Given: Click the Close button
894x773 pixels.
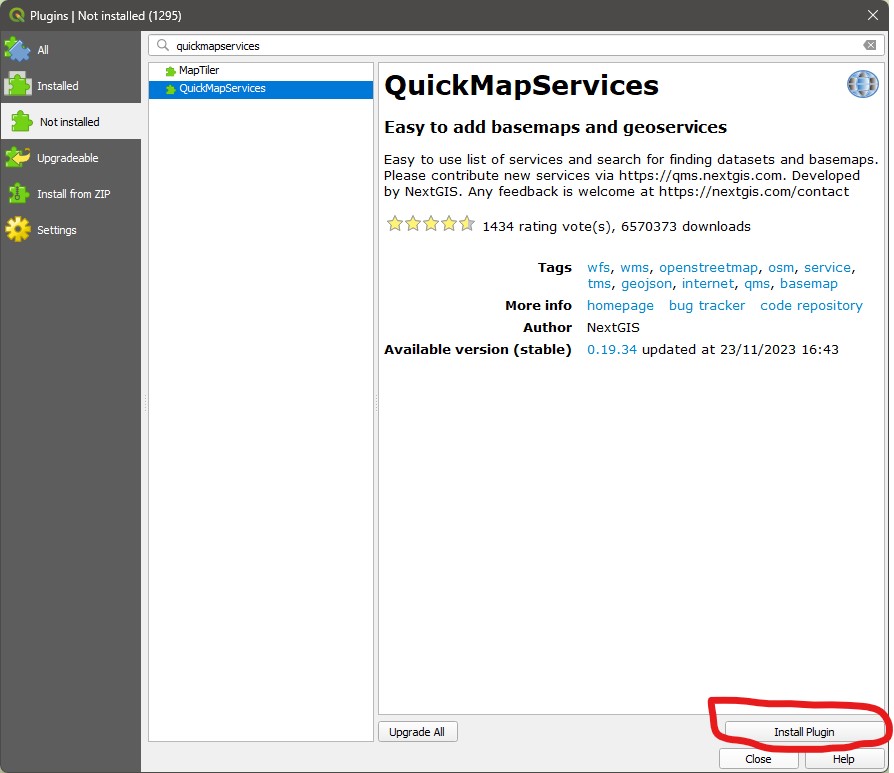Looking at the screenshot, I should (758, 759).
